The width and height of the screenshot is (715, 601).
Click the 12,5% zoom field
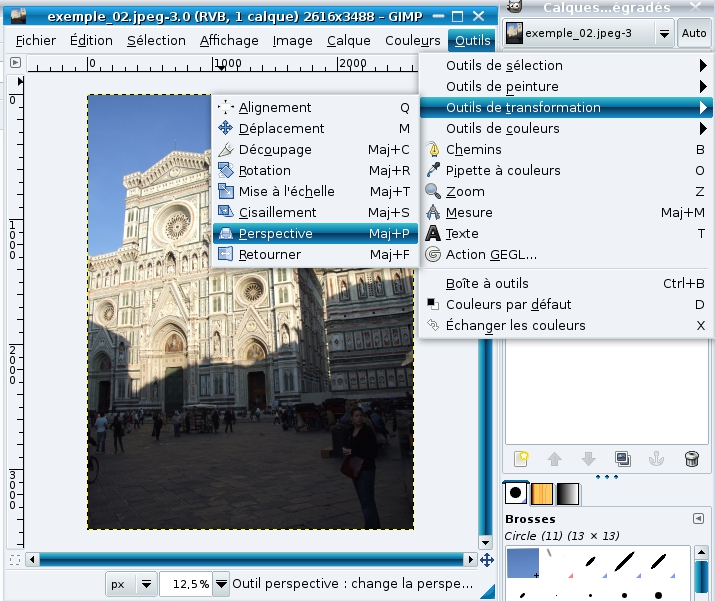click(187, 584)
